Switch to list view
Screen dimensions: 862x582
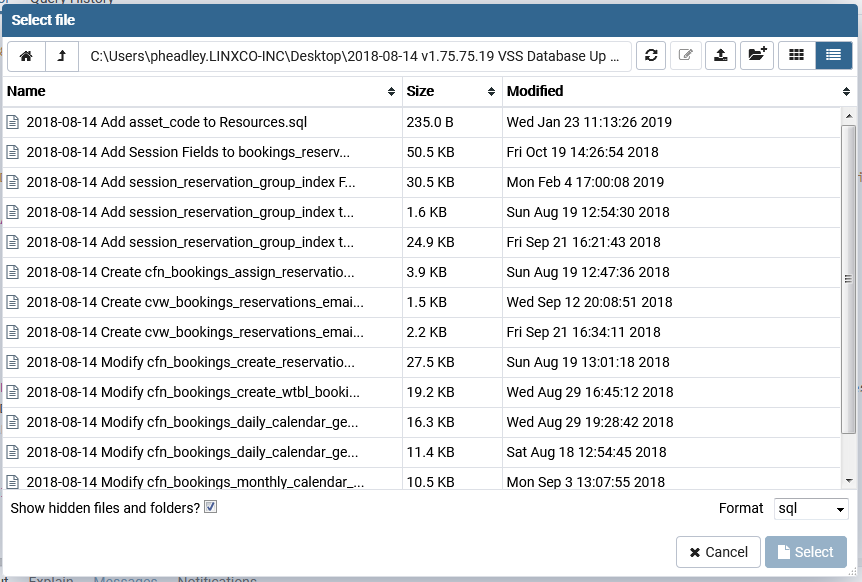pos(833,56)
